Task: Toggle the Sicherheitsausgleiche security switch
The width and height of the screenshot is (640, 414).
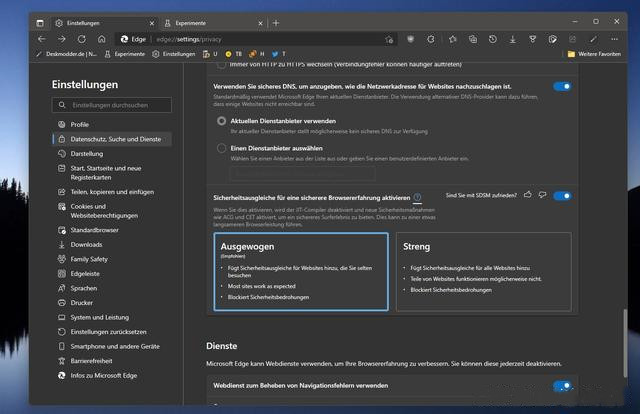Action: (x=562, y=196)
